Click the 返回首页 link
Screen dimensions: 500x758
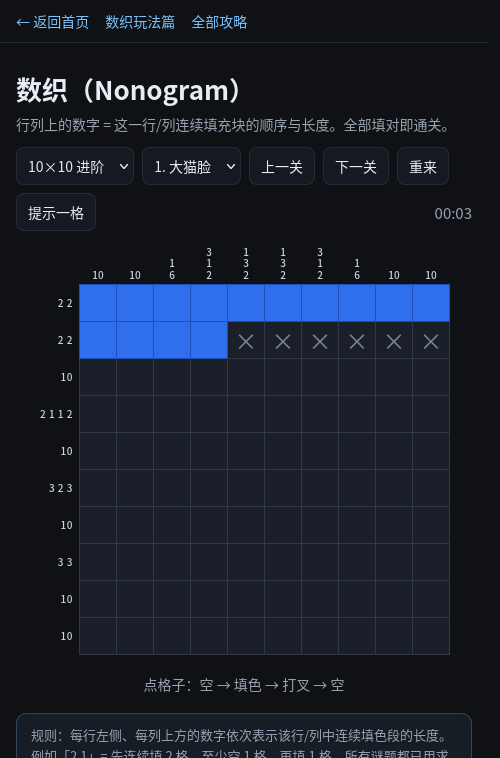52,22
